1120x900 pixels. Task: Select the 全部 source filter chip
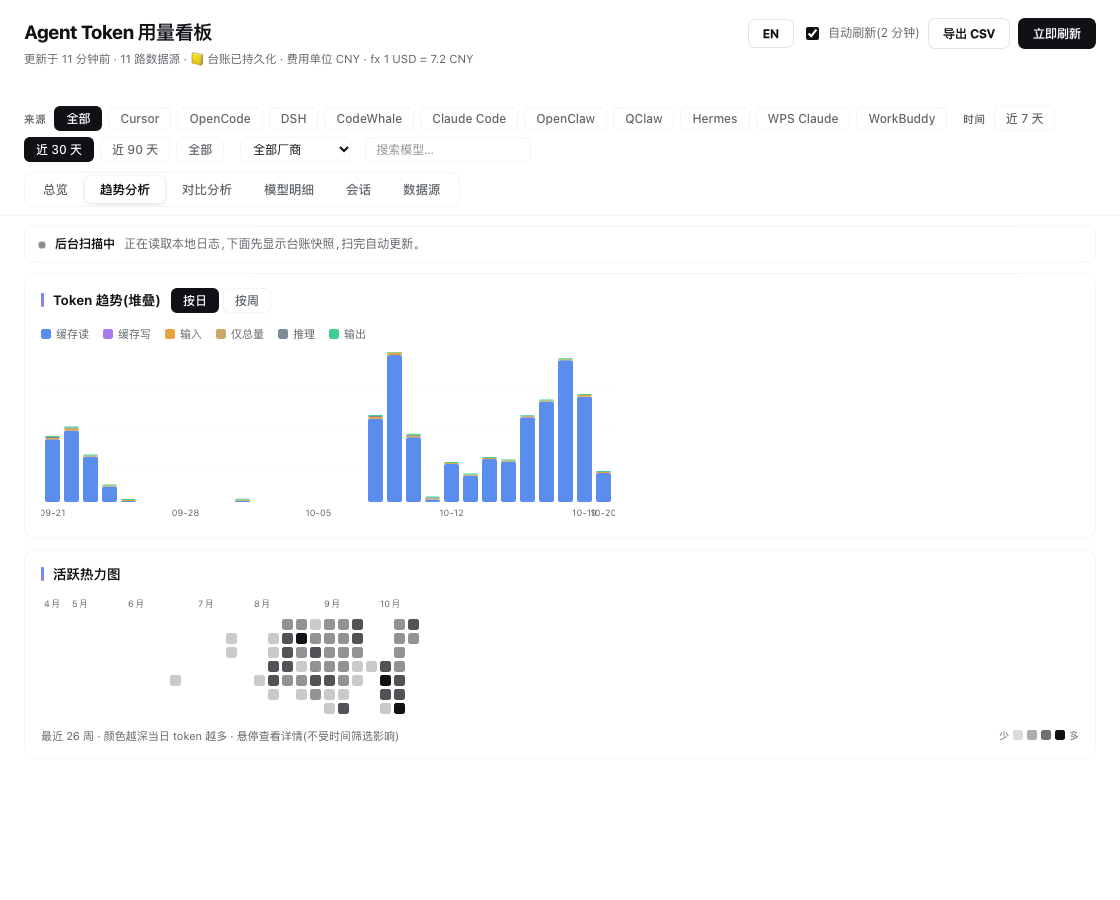78,119
